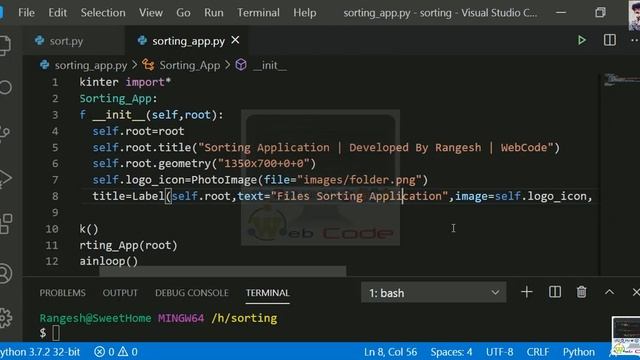Kill terminal with trash icon
The image size is (640, 360).
click(581, 292)
